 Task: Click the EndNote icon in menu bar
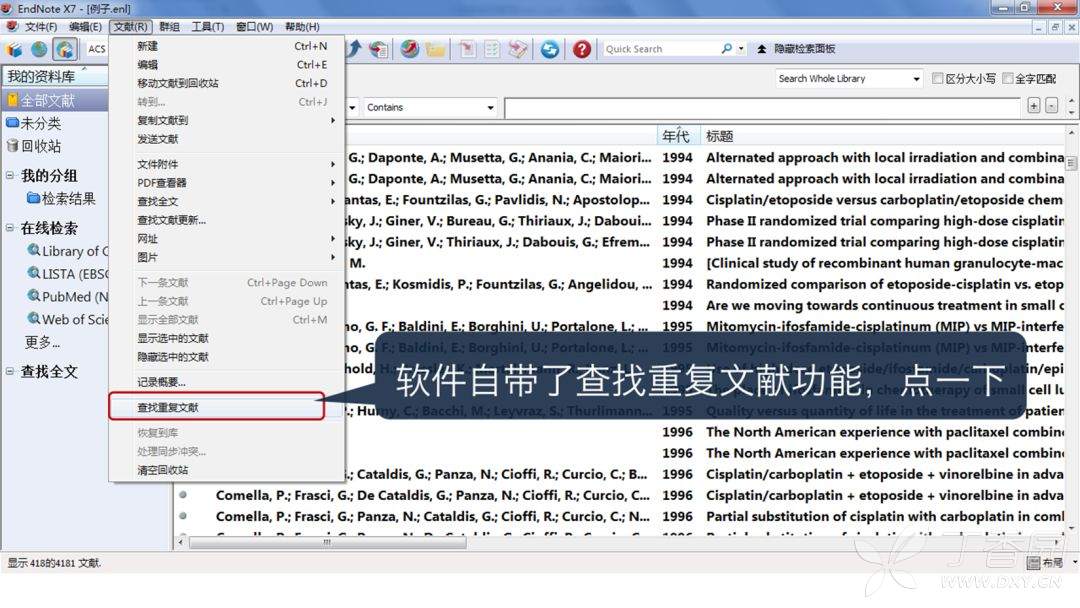12,27
